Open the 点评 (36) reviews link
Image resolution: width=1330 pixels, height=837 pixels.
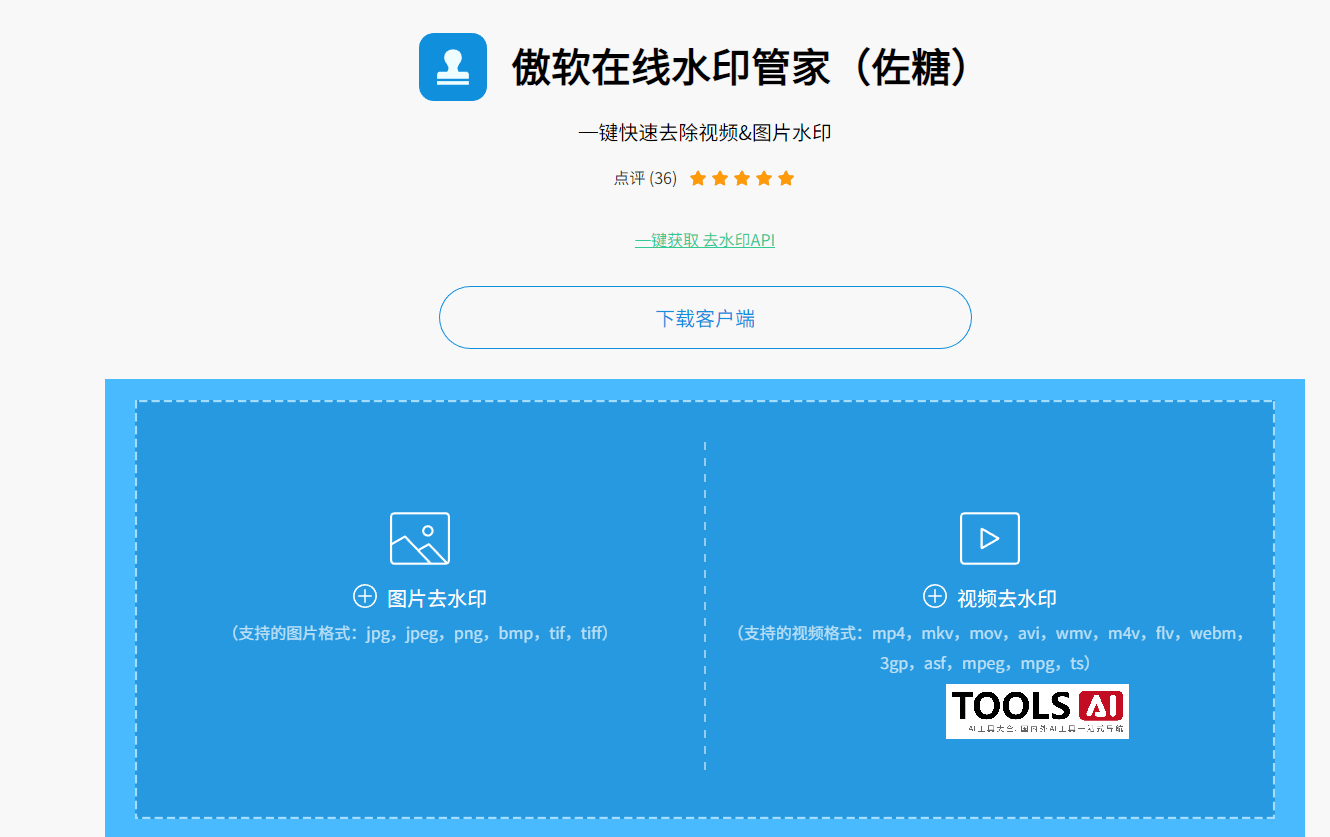click(645, 178)
